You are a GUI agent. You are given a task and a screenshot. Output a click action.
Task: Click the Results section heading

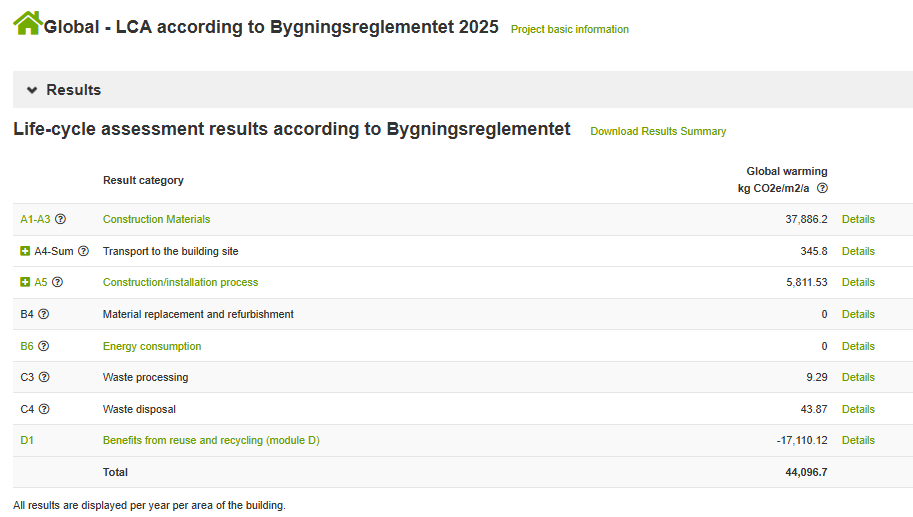pos(73,90)
